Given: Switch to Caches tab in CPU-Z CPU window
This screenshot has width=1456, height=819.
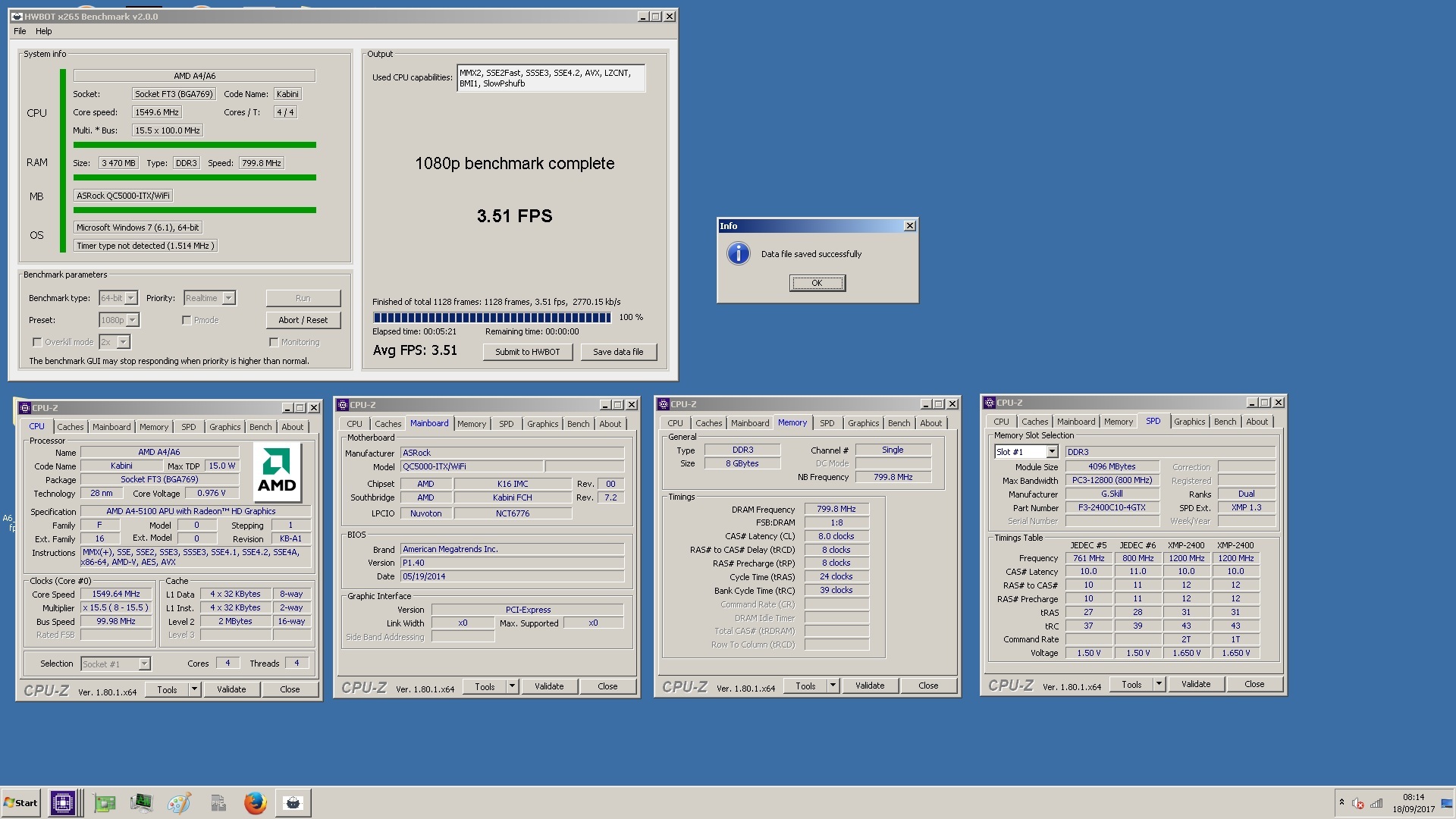Looking at the screenshot, I should tap(71, 427).
